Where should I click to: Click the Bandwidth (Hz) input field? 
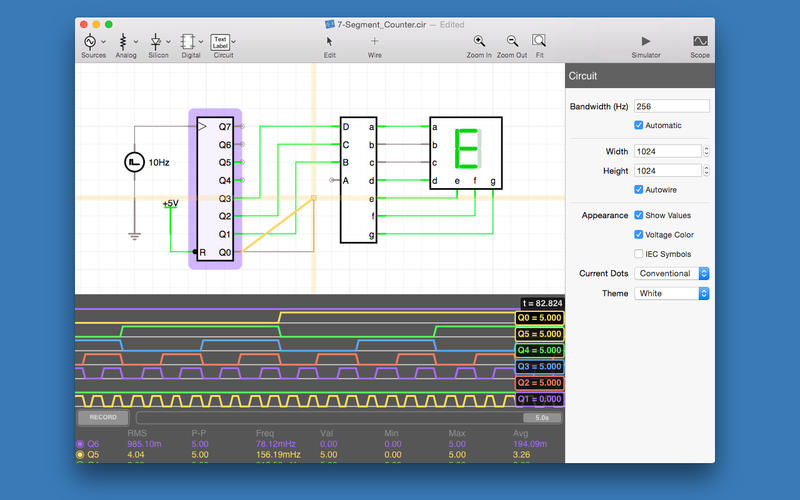tap(671, 106)
